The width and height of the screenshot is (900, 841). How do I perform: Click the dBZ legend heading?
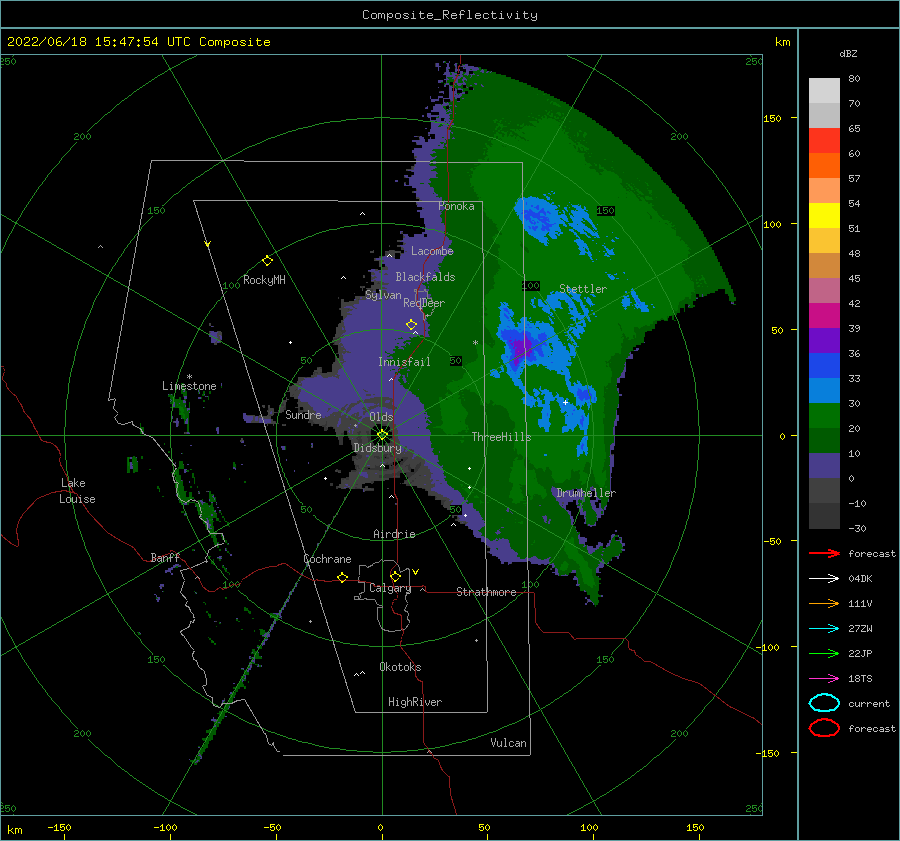point(848,53)
